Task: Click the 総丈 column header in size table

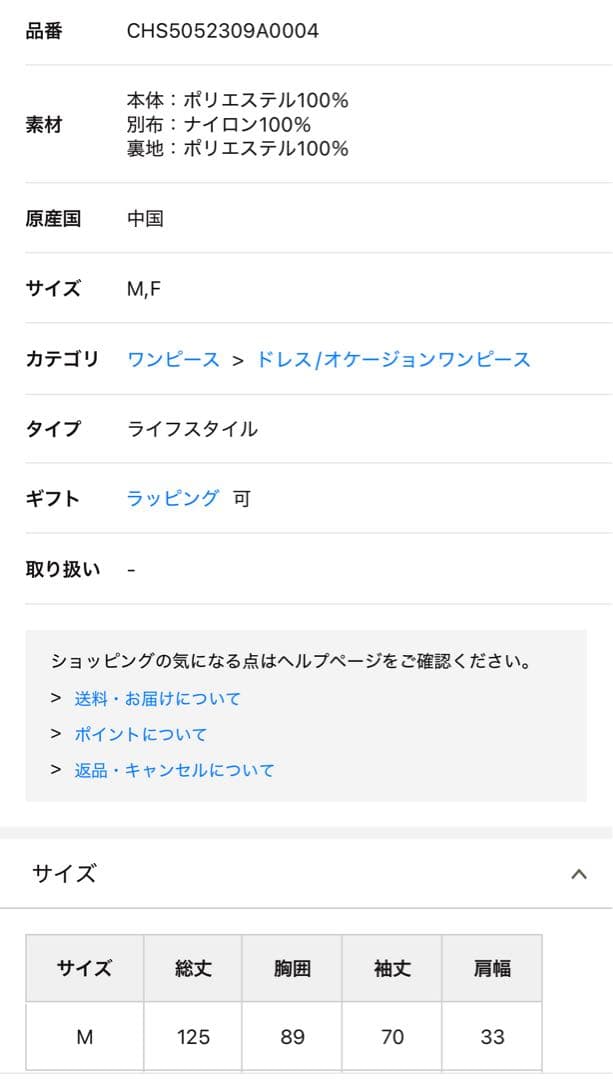Action: (x=192, y=968)
